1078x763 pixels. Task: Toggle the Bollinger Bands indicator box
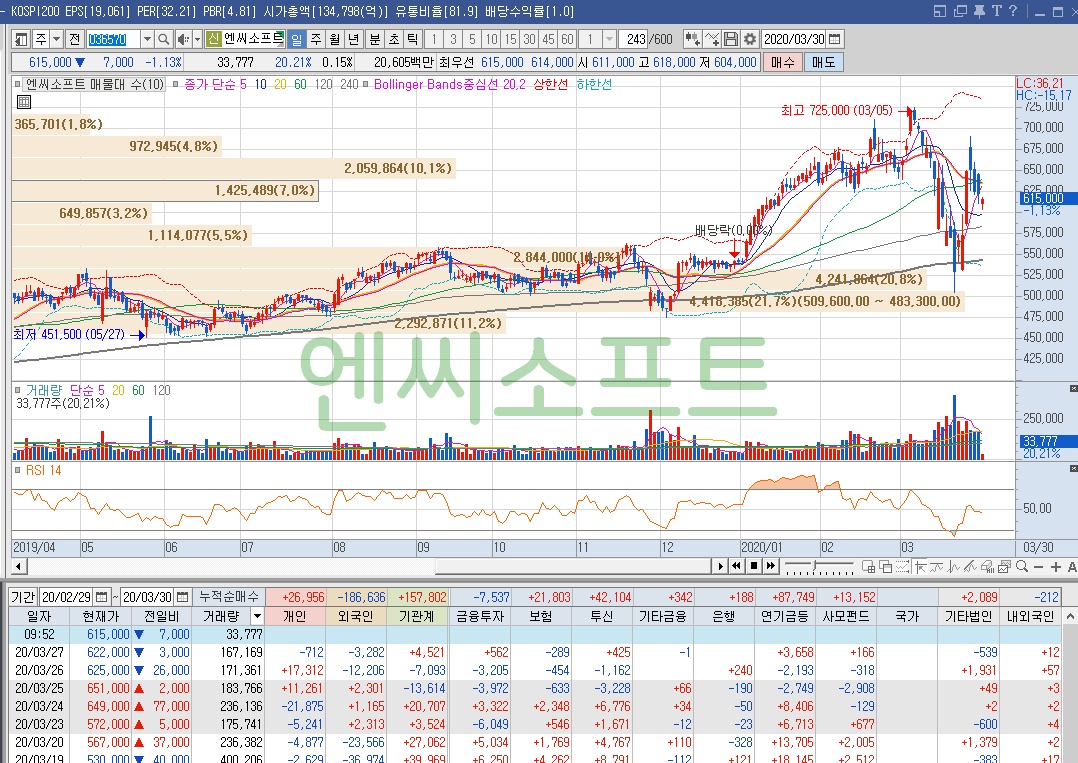click(366, 85)
